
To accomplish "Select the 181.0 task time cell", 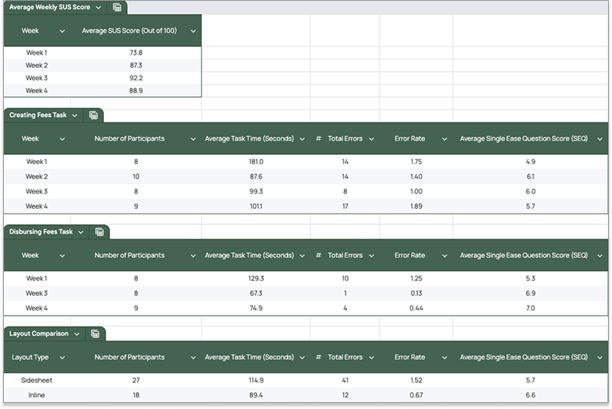I will coord(256,162).
